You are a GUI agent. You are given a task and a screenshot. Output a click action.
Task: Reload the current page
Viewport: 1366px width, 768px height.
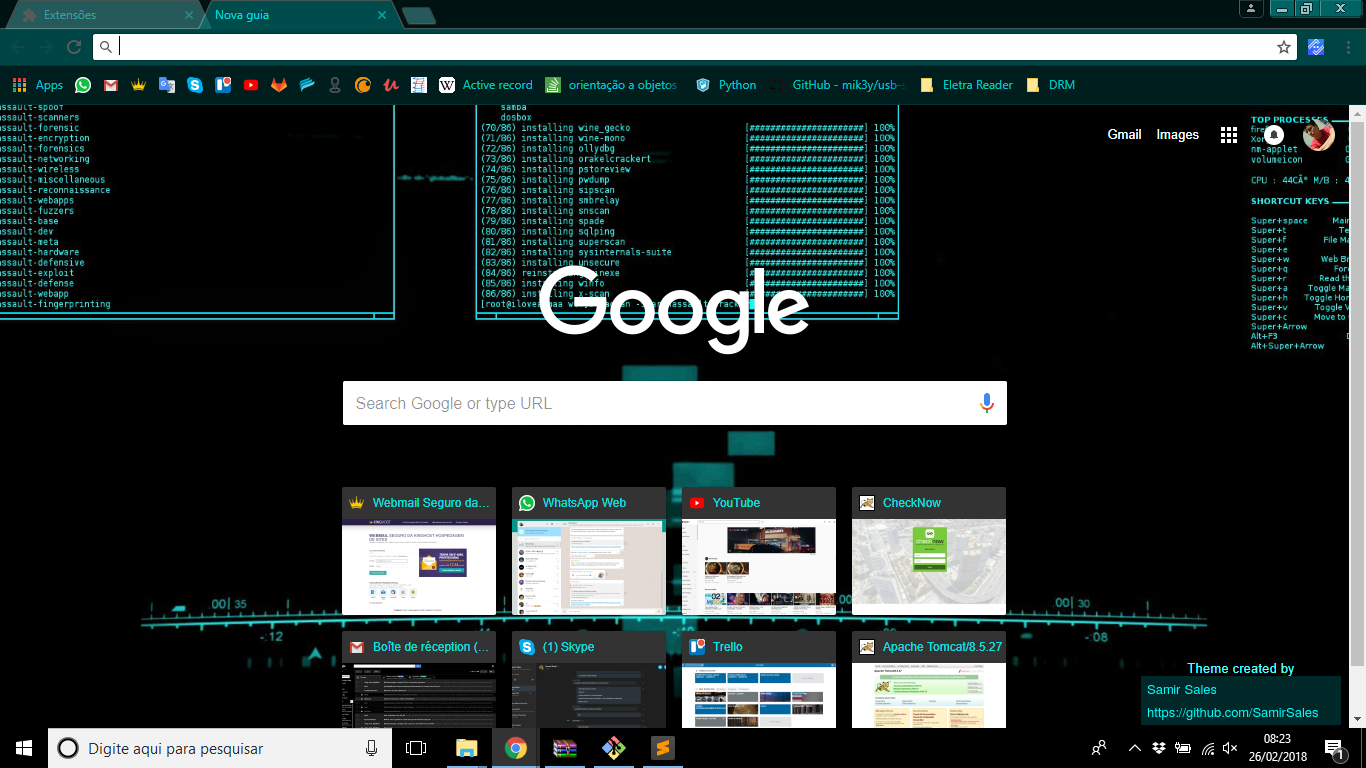click(x=73, y=47)
